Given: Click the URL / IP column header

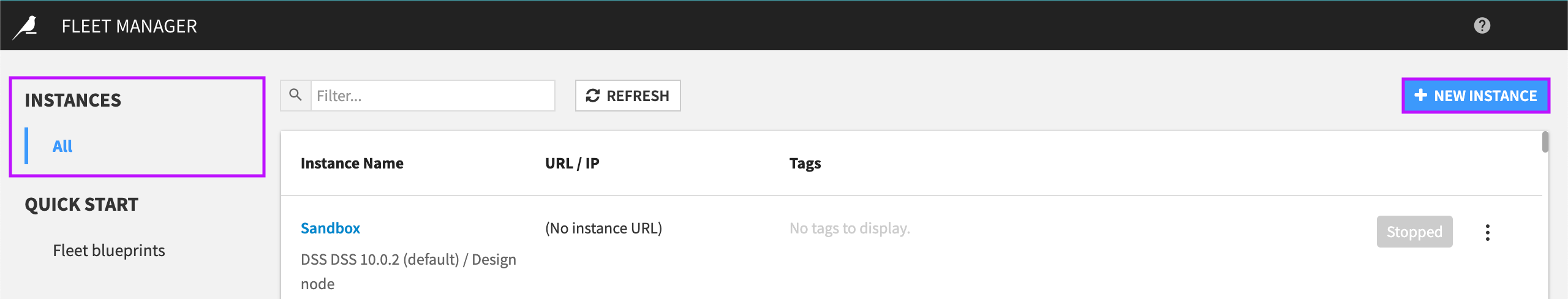Looking at the screenshot, I should coord(572,164).
